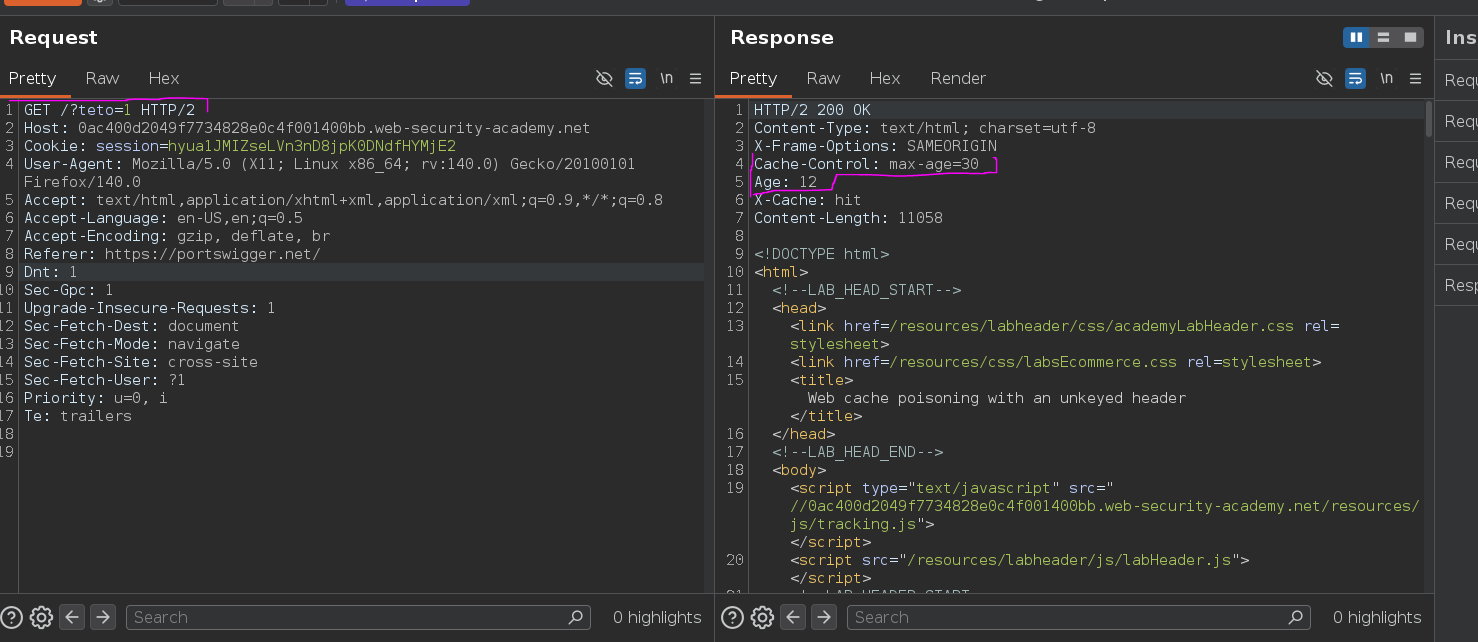Click the 'GET /?teto=1 HTTP/2' request line
The height and width of the screenshot is (642, 1478).
point(109,110)
